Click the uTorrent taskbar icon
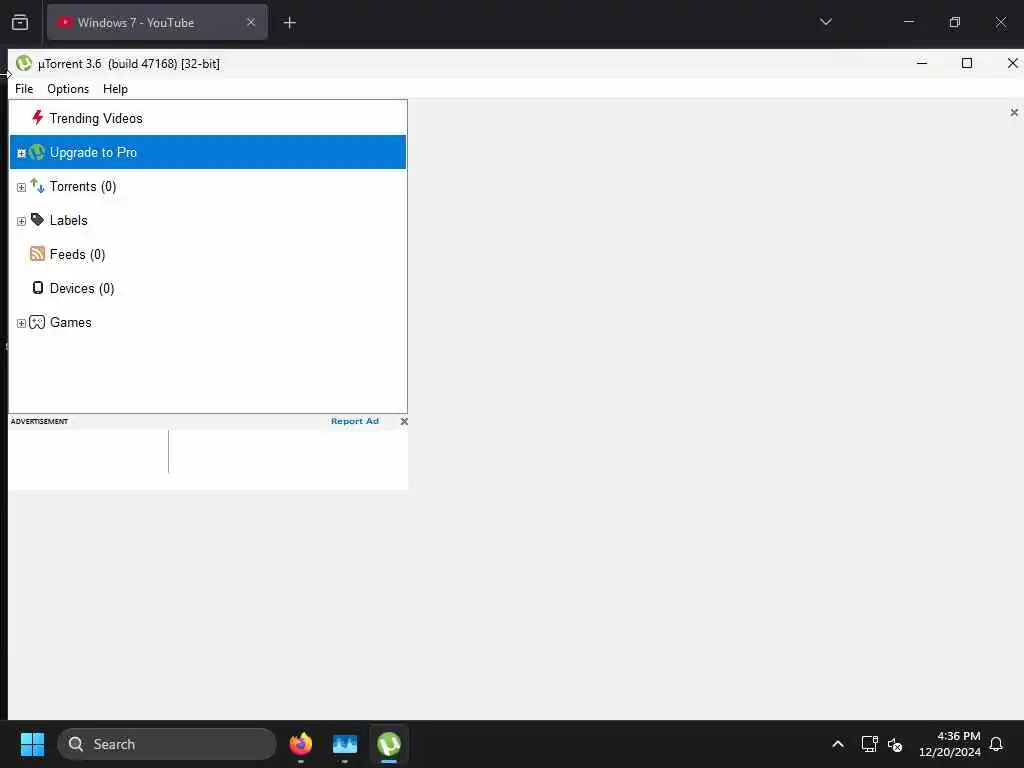Screen dimensions: 1024x768 (x=389, y=744)
